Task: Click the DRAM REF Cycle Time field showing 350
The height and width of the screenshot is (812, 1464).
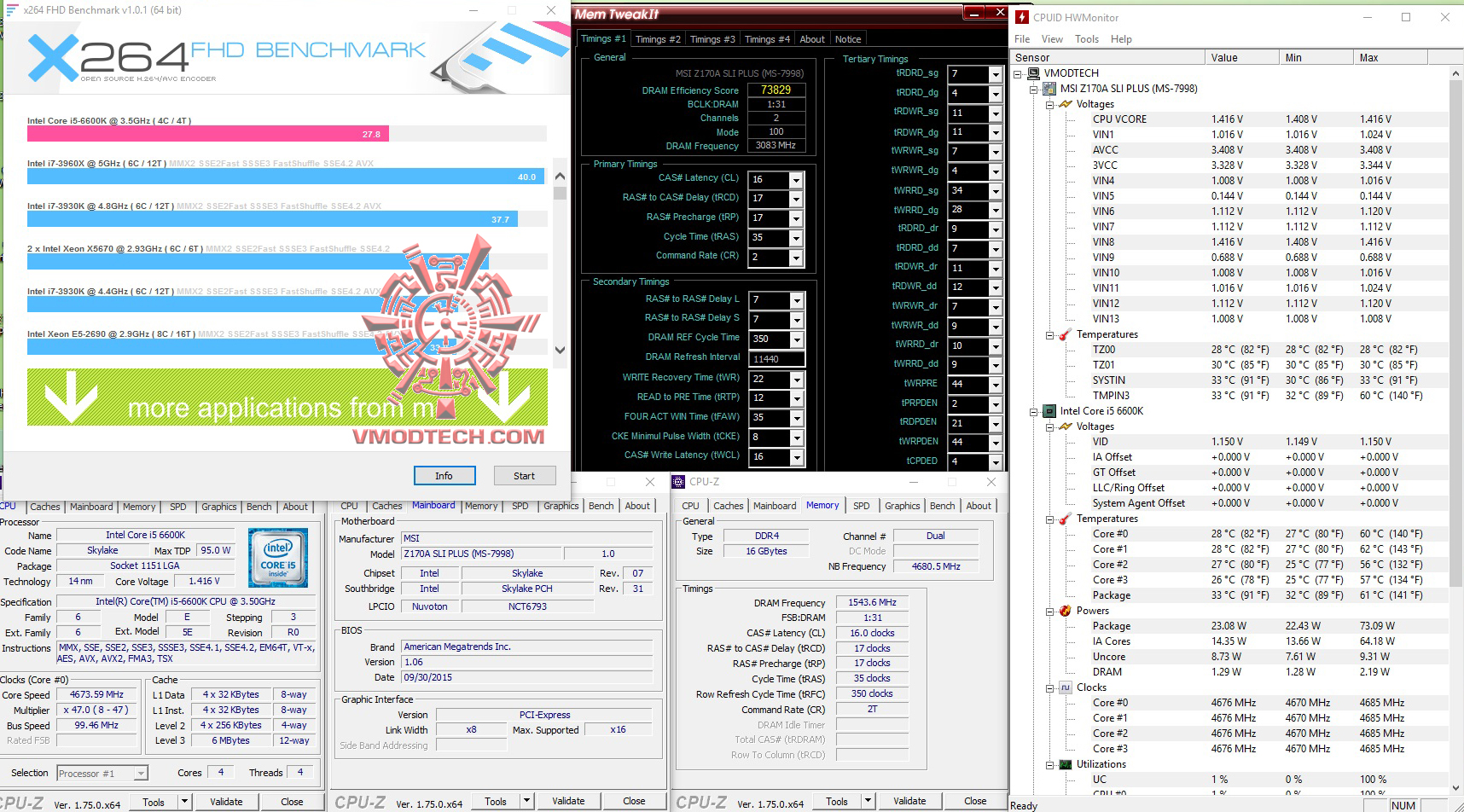Action: (x=776, y=339)
